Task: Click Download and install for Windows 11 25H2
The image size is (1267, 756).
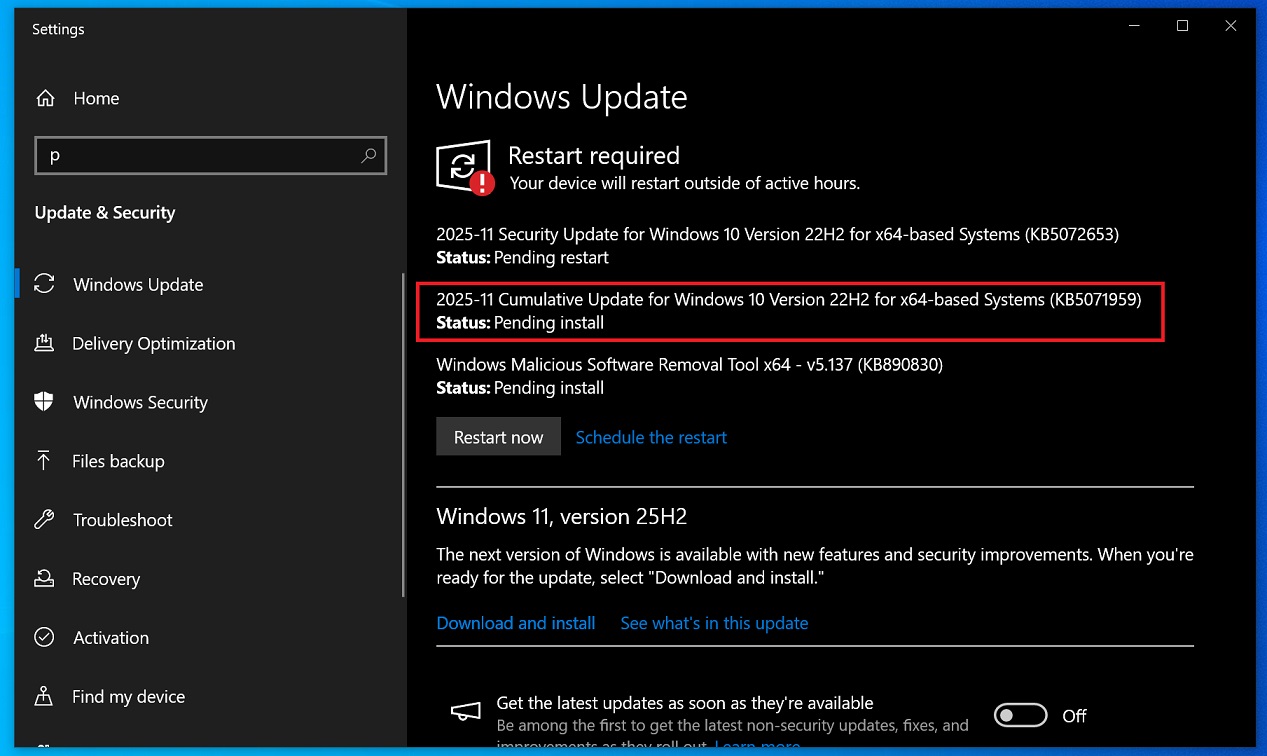Action: tap(515, 623)
